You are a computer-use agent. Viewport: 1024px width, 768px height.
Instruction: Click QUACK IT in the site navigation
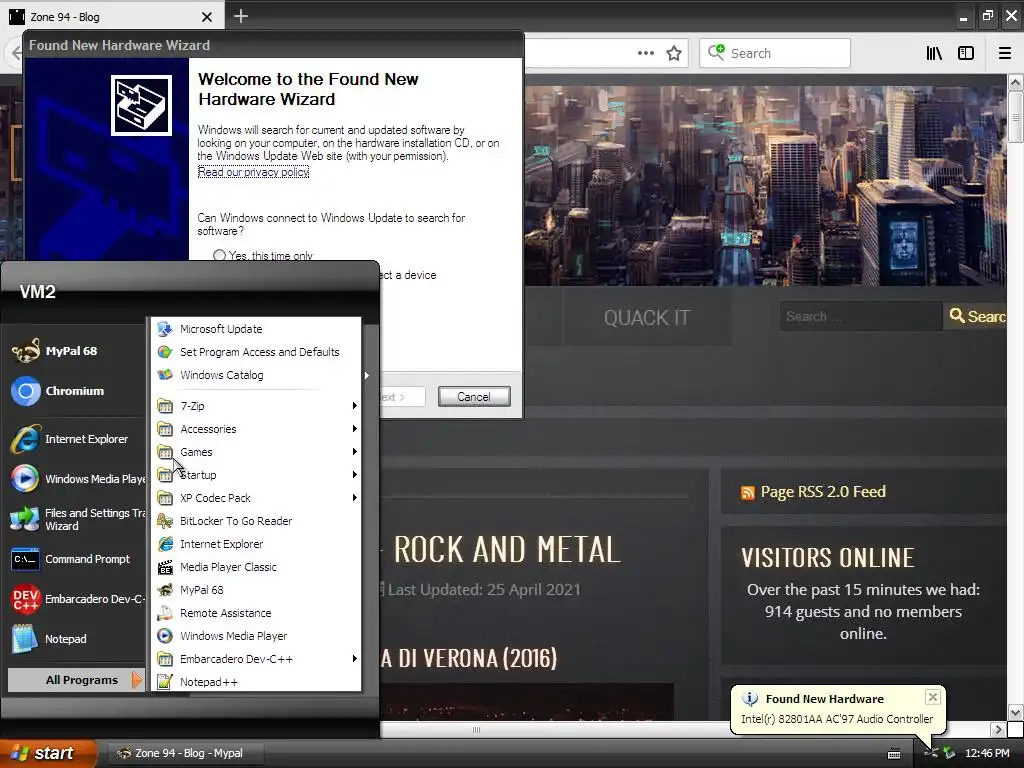(x=647, y=318)
